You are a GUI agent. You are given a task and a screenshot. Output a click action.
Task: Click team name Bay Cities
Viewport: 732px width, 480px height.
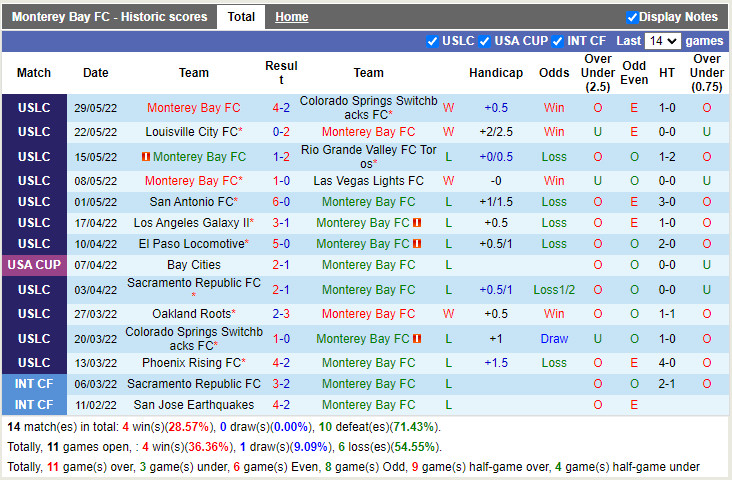click(x=194, y=265)
